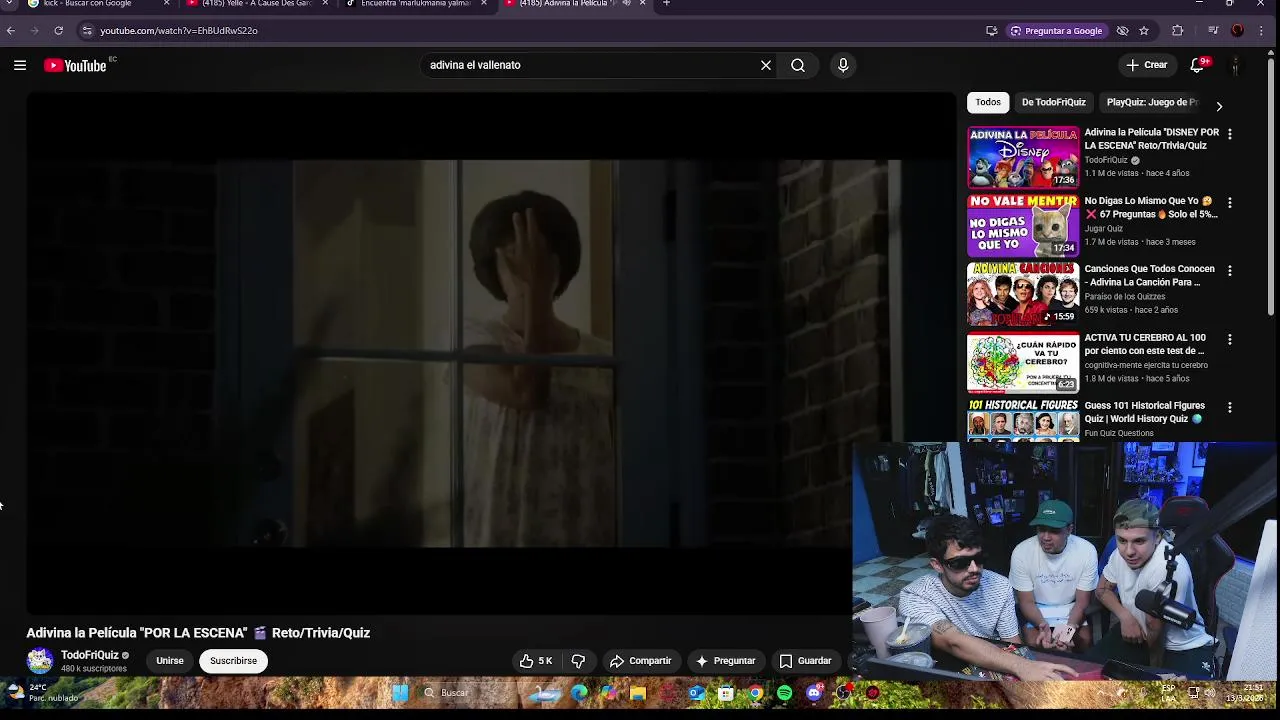Run the search with the magnifier button
The height and width of the screenshot is (720, 1280).
(x=798, y=65)
